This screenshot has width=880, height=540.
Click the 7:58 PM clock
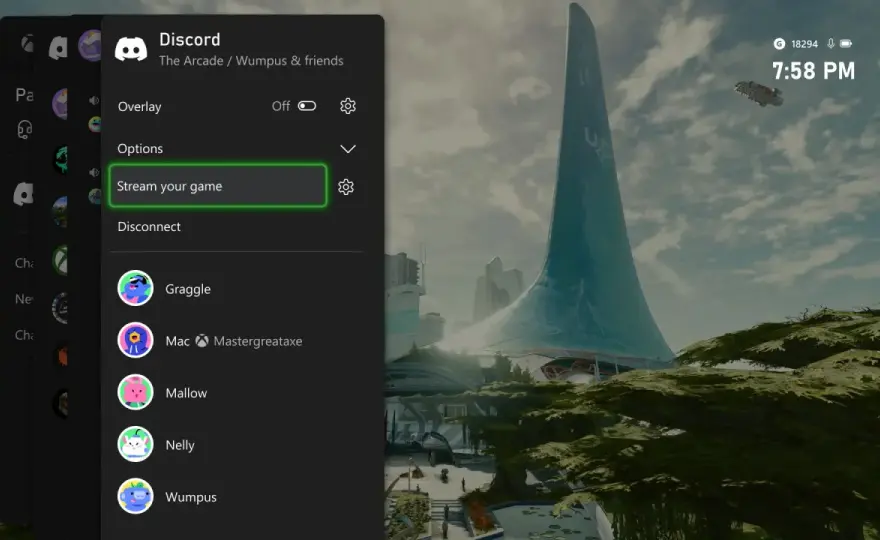coord(813,71)
